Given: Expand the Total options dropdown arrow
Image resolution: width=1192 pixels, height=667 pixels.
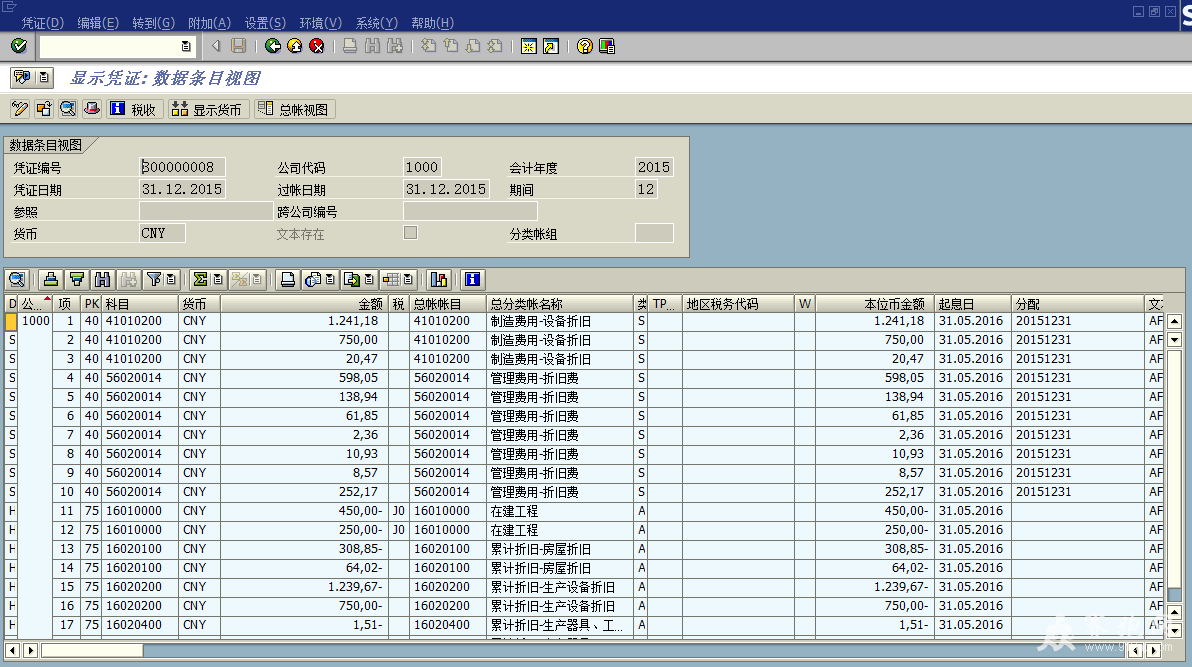Looking at the screenshot, I should tap(218, 280).
